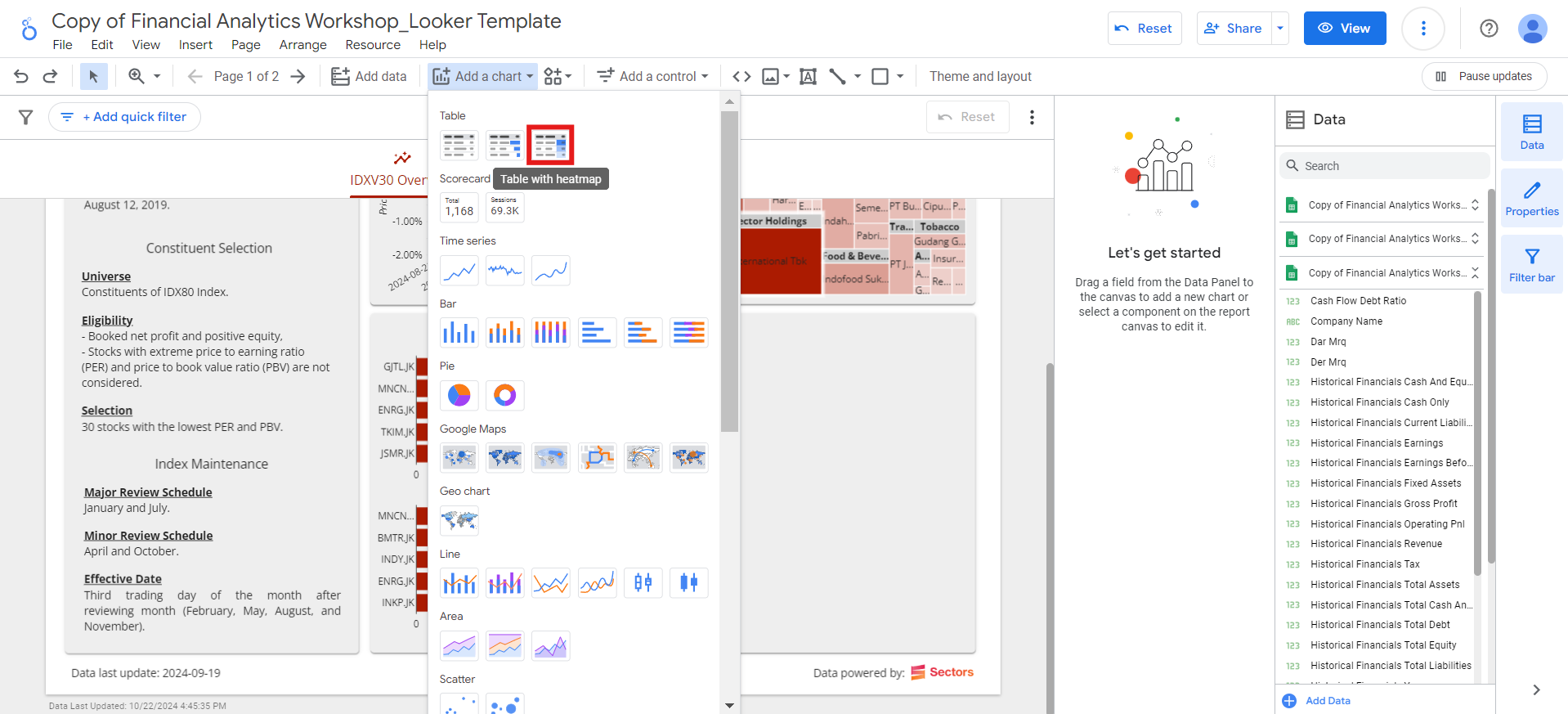Image resolution: width=1568 pixels, height=714 pixels.
Task: Click the redo arrow icon
Action: coord(50,76)
